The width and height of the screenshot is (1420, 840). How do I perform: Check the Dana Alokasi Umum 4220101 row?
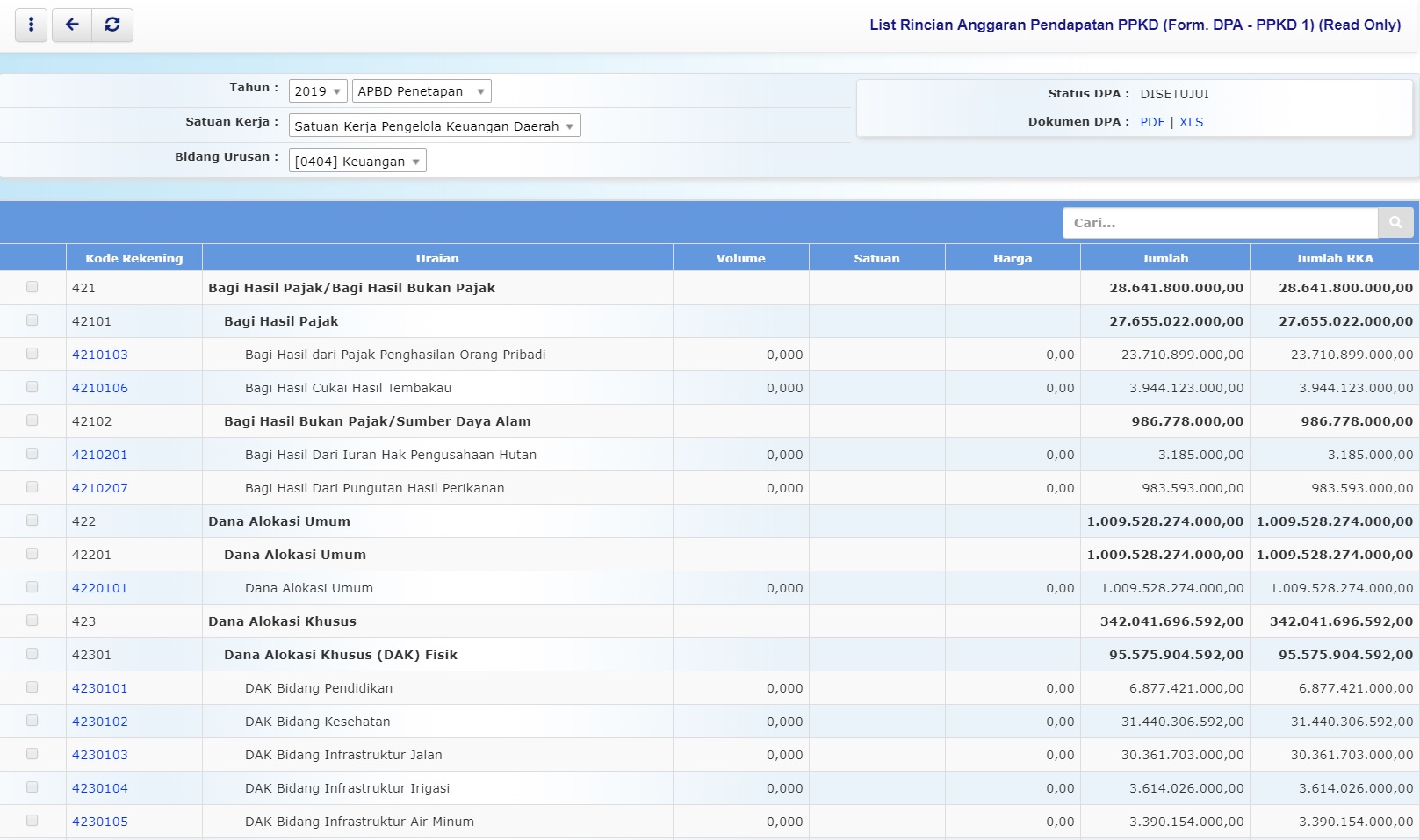[x=32, y=587]
